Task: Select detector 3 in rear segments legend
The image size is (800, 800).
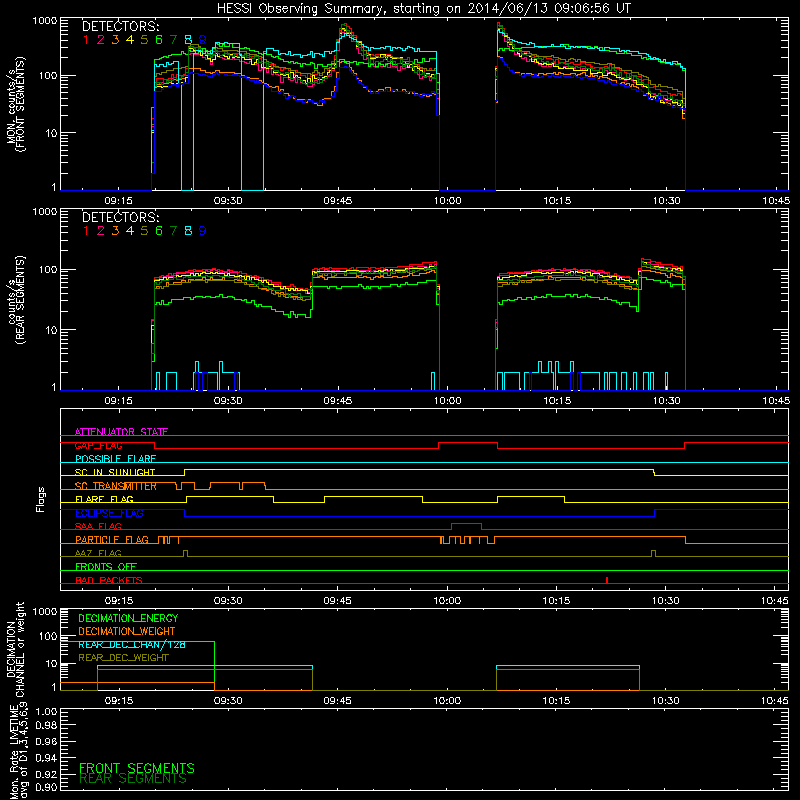Action: pyautogui.click(x=115, y=231)
